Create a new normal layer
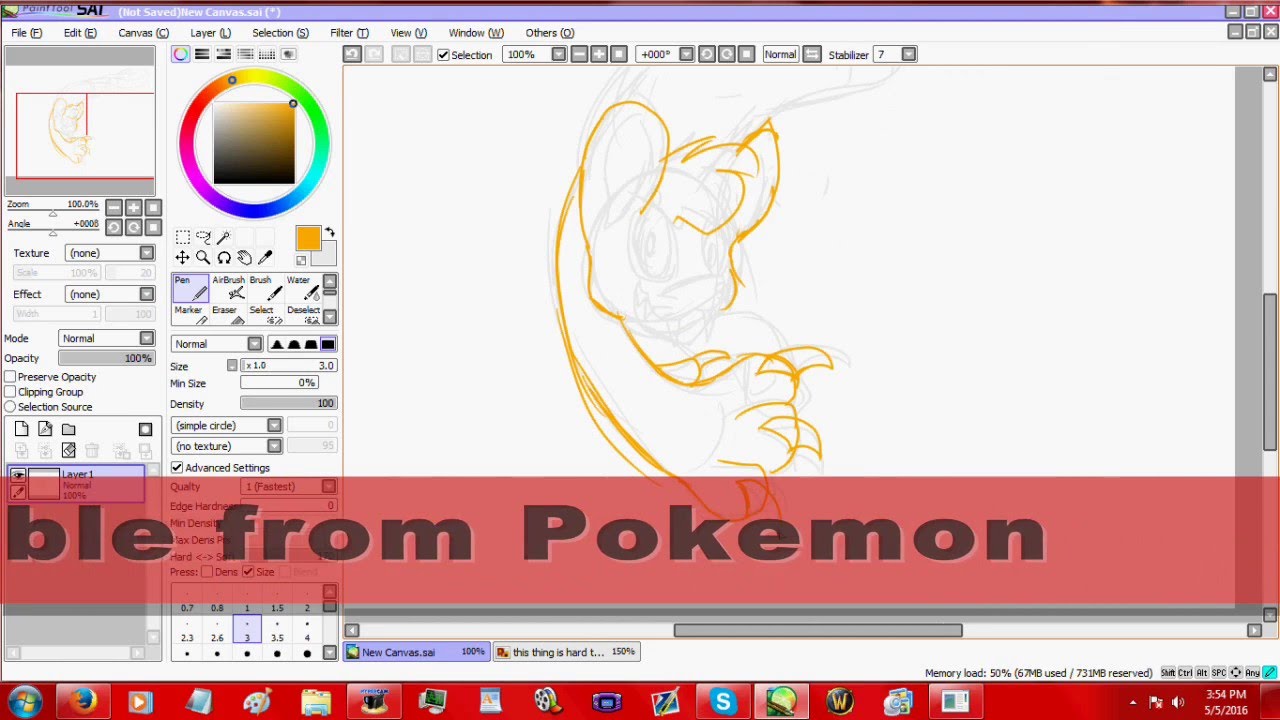This screenshot has height=720, width=1280. pos(21,429)
